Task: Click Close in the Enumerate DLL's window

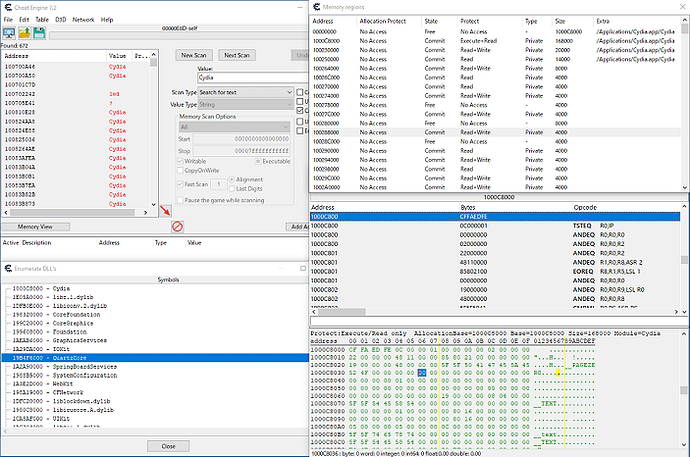Action: pyautogui.click(x=168, y=446)
